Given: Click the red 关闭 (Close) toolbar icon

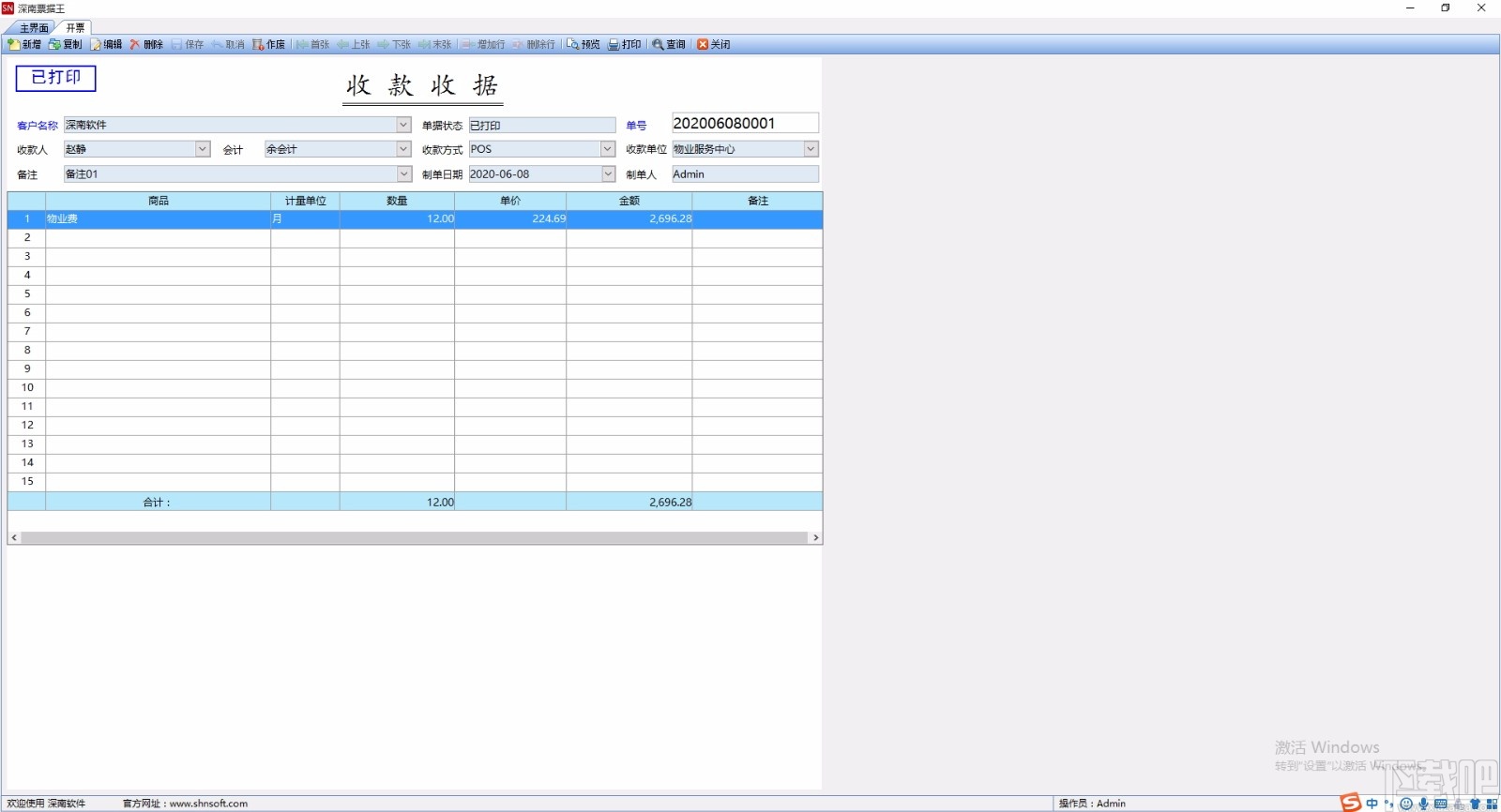Looking at the screenshot, I should tap(713, 44).
